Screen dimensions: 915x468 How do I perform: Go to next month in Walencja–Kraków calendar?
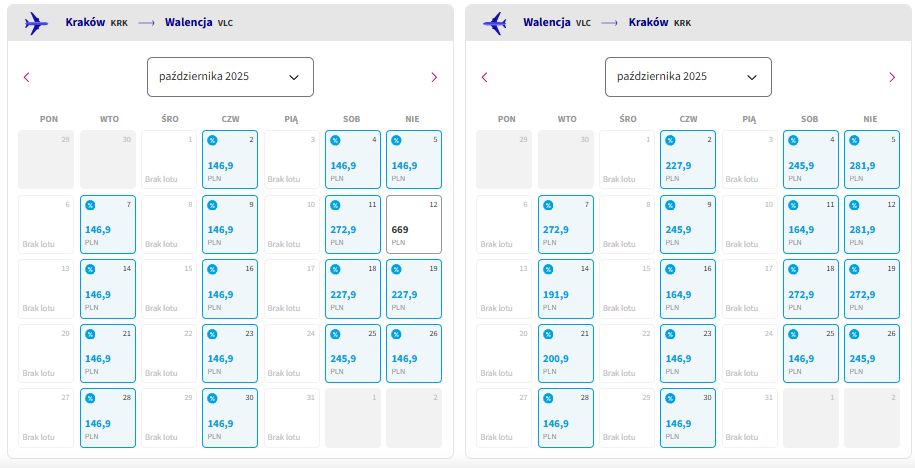(892, 77)
